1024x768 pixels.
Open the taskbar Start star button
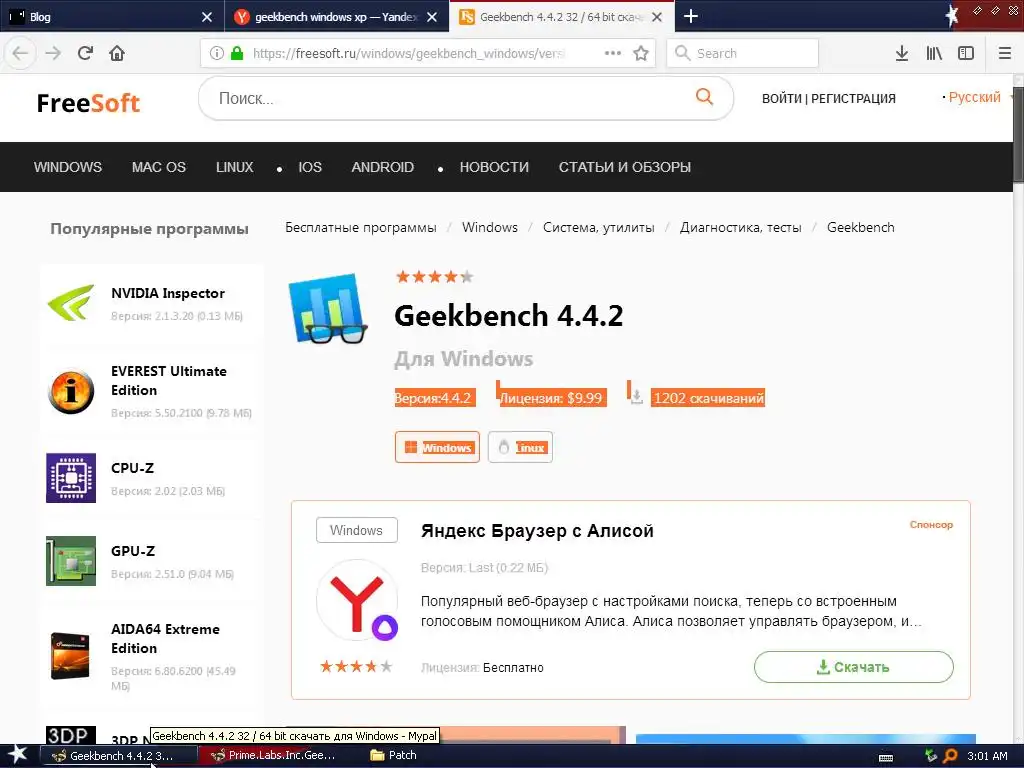pos(17,755)
